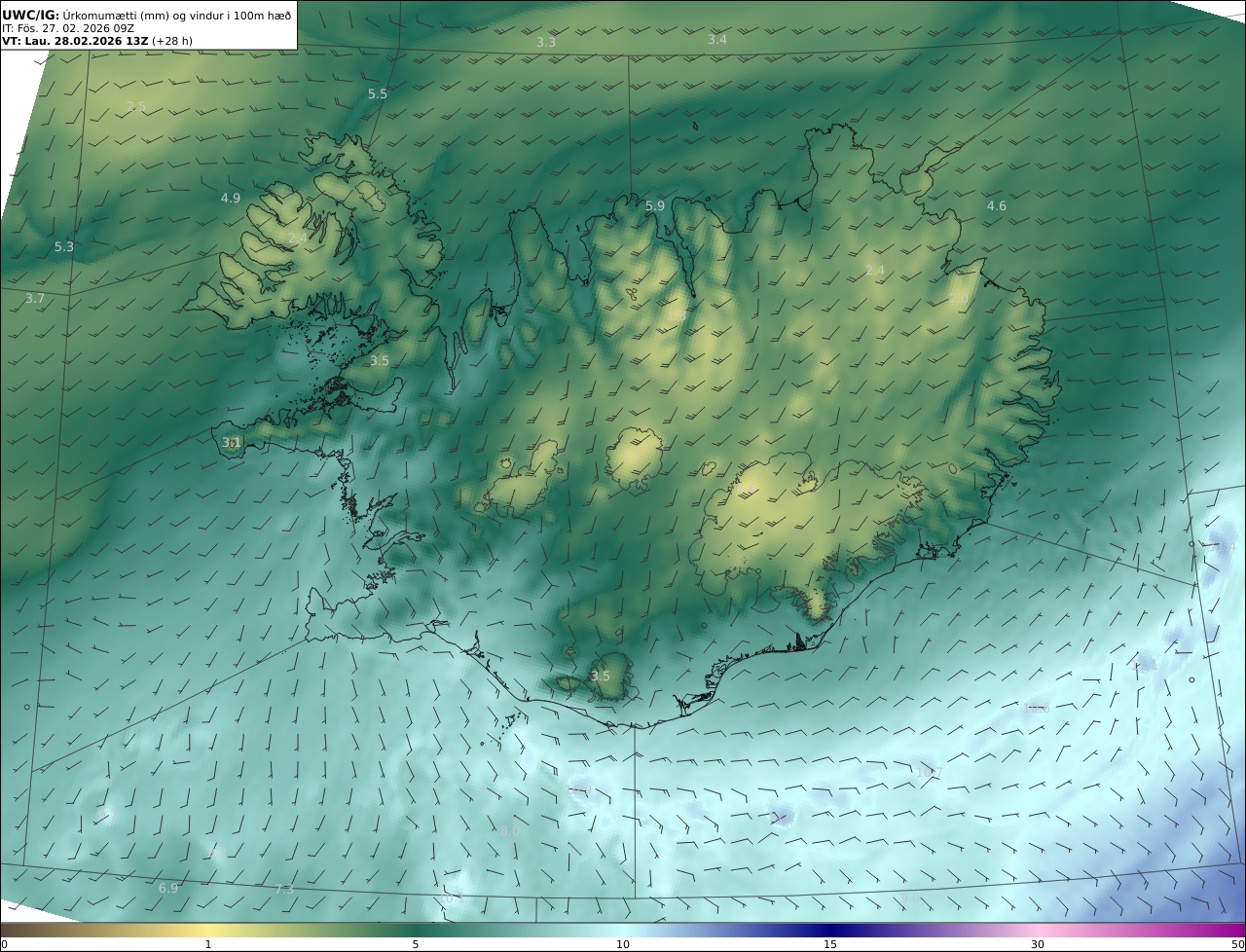Click the colorbar tick labeled 0
1246x952 pixels.
click(4, 944)
